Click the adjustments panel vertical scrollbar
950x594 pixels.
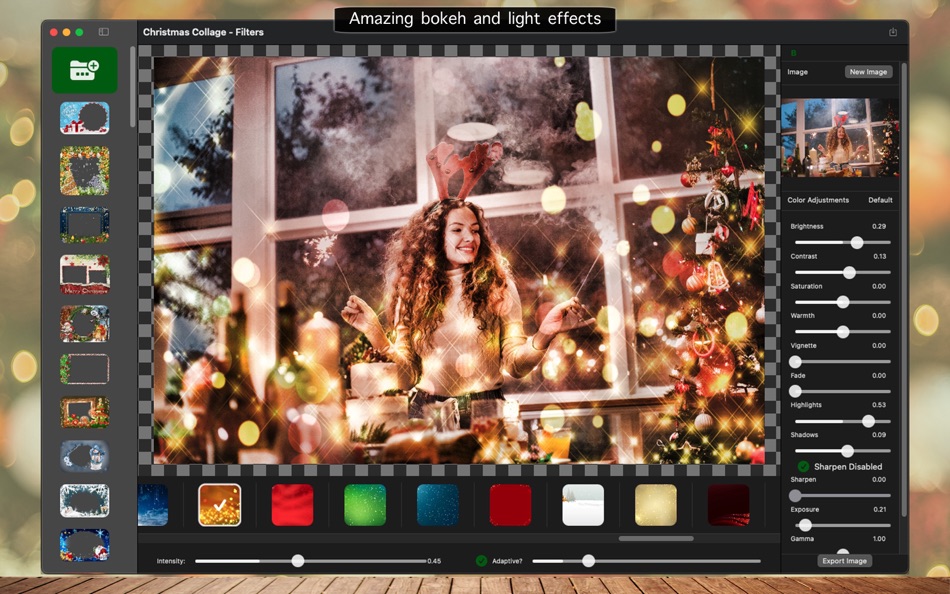pyautogui.click(x=905, y=290)
